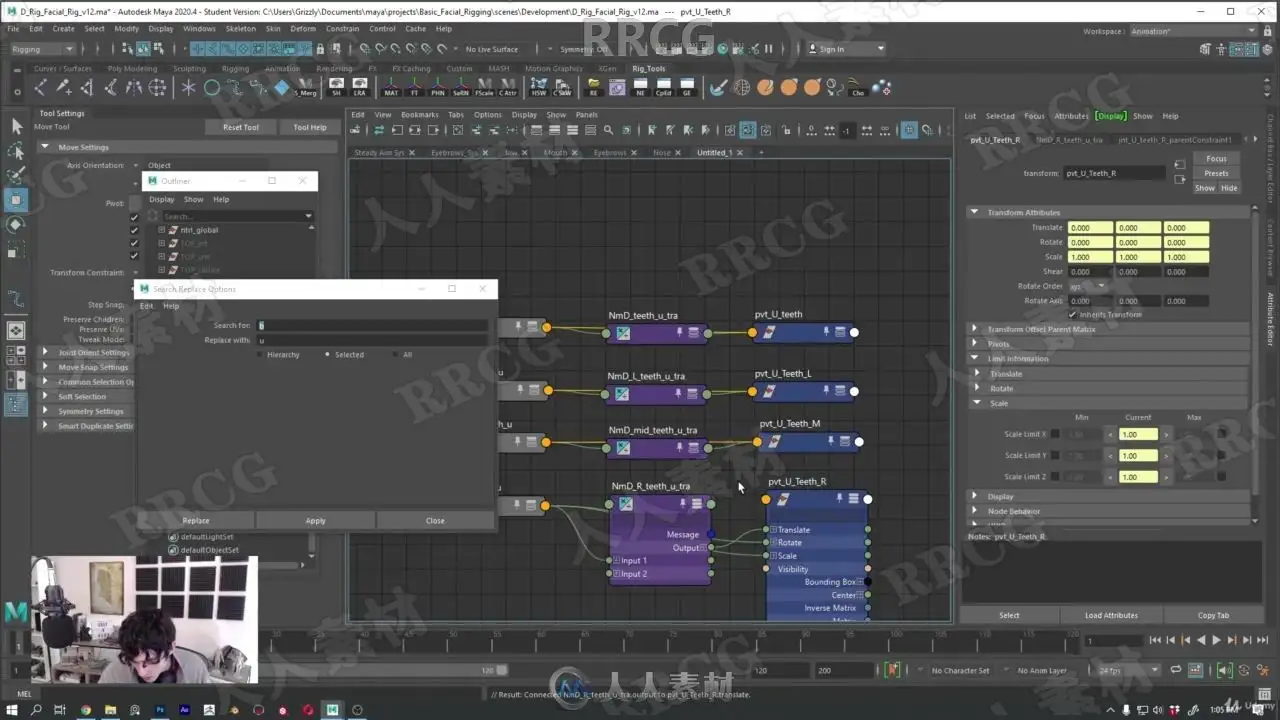The image size is (1280, 720).
Task: Click the Cho shelf button
Action: pyautogui.click(x=858, y=88)
